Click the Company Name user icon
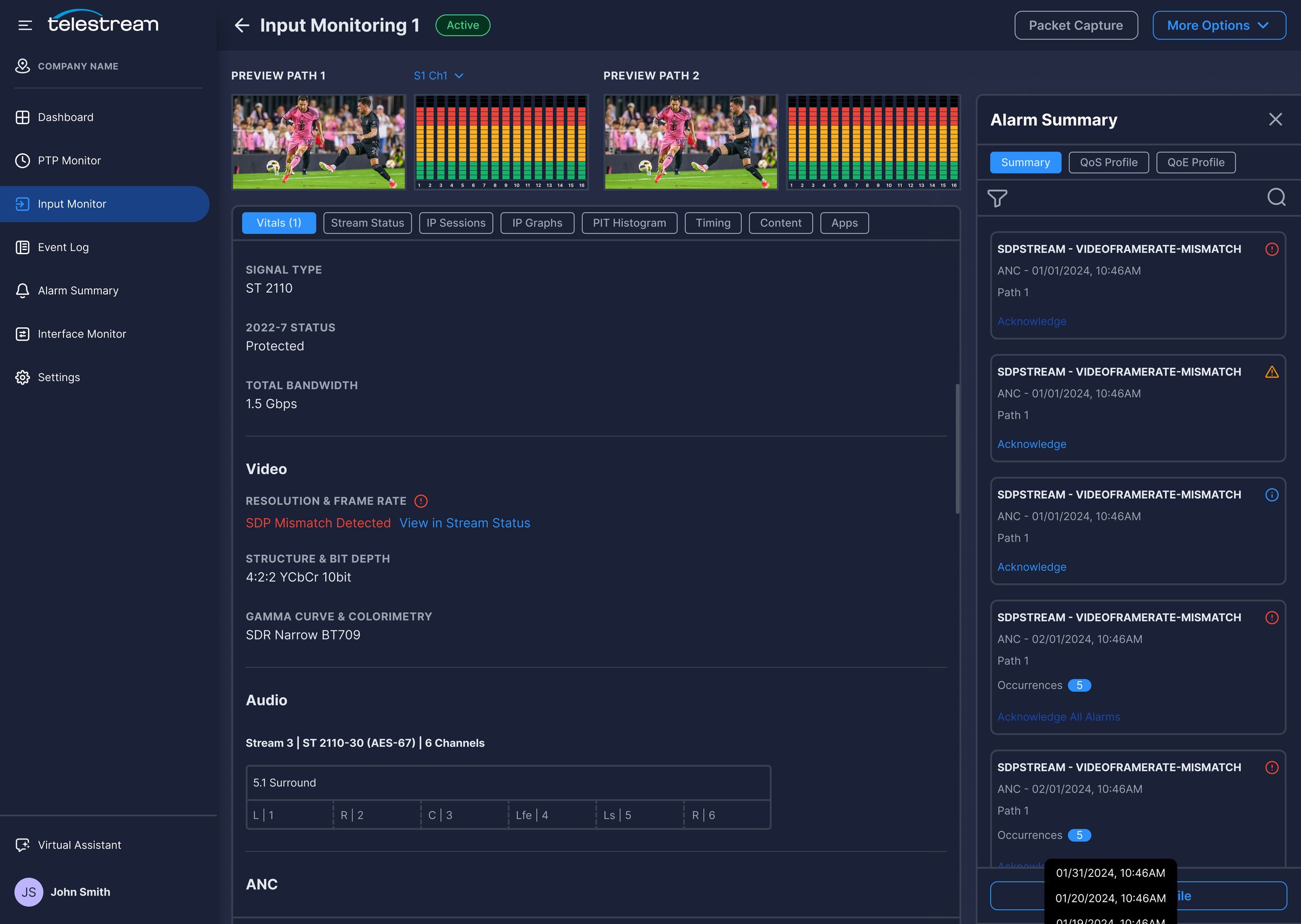 [22, 66]
